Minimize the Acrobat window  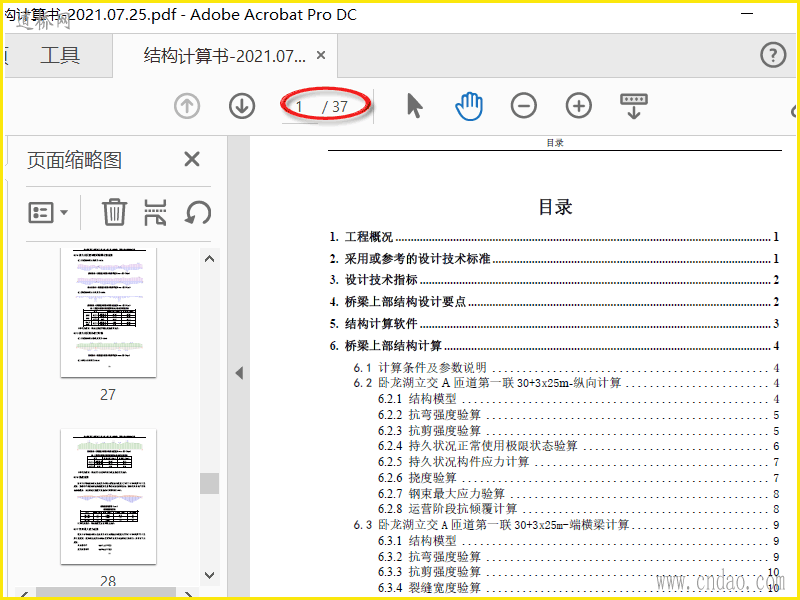pos(747,14)
